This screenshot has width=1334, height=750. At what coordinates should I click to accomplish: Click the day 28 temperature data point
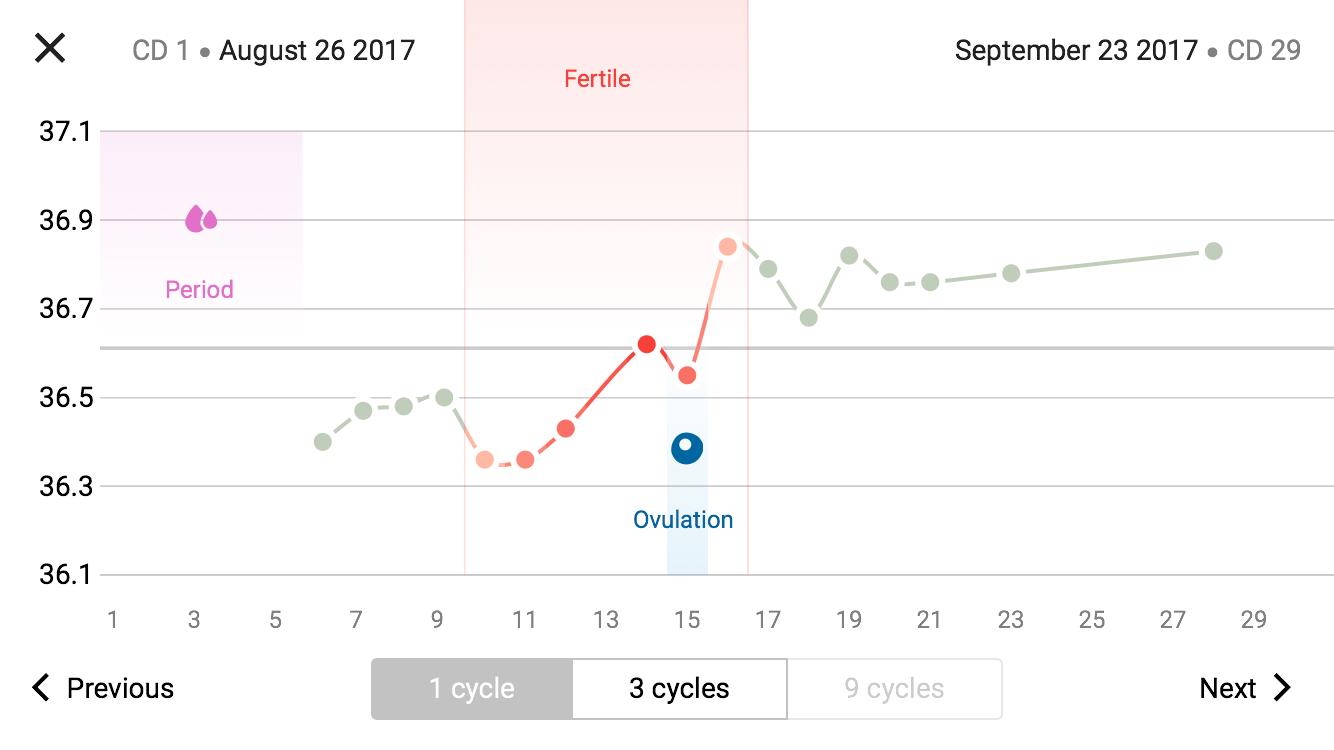pyautogui.click(x=1213, y=251)
